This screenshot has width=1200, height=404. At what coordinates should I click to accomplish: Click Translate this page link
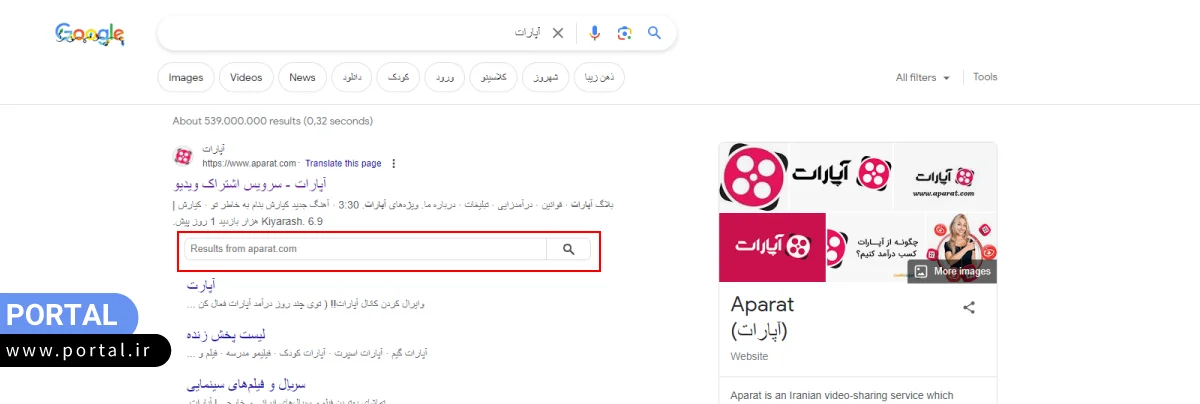pyautogui.click(x=343, y=163)
